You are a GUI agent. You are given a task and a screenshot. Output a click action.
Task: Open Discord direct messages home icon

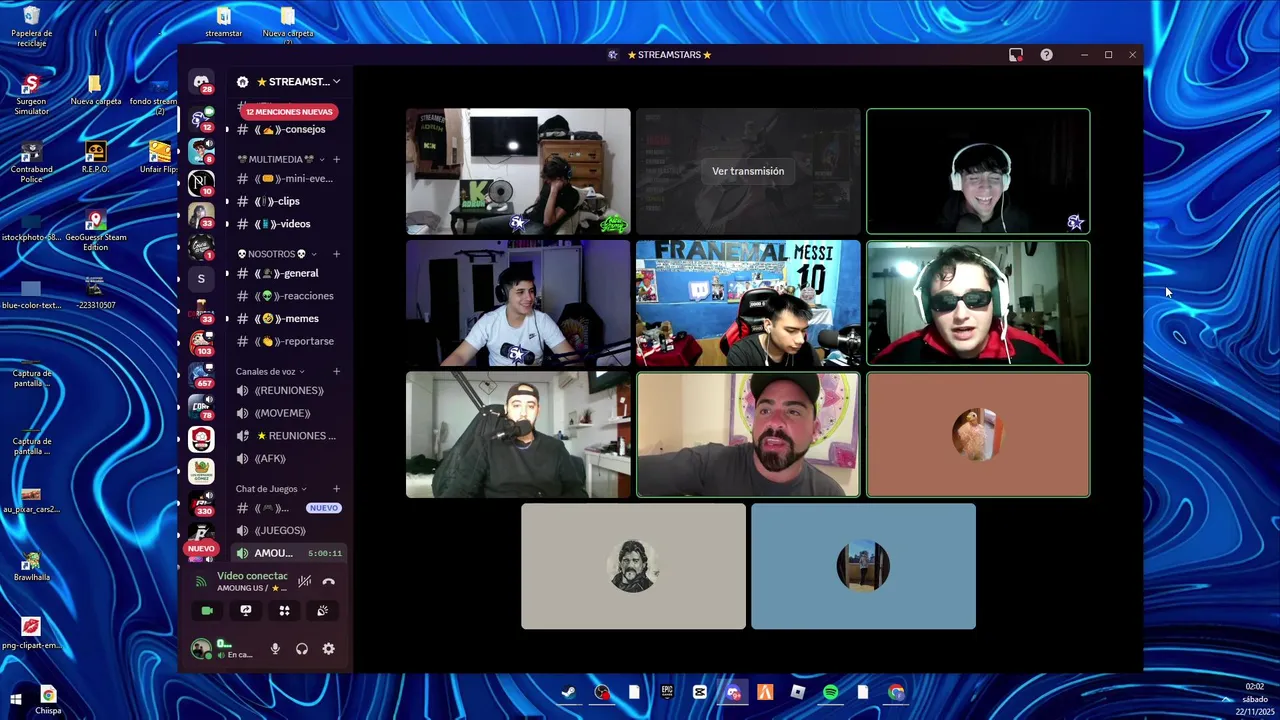201,82
